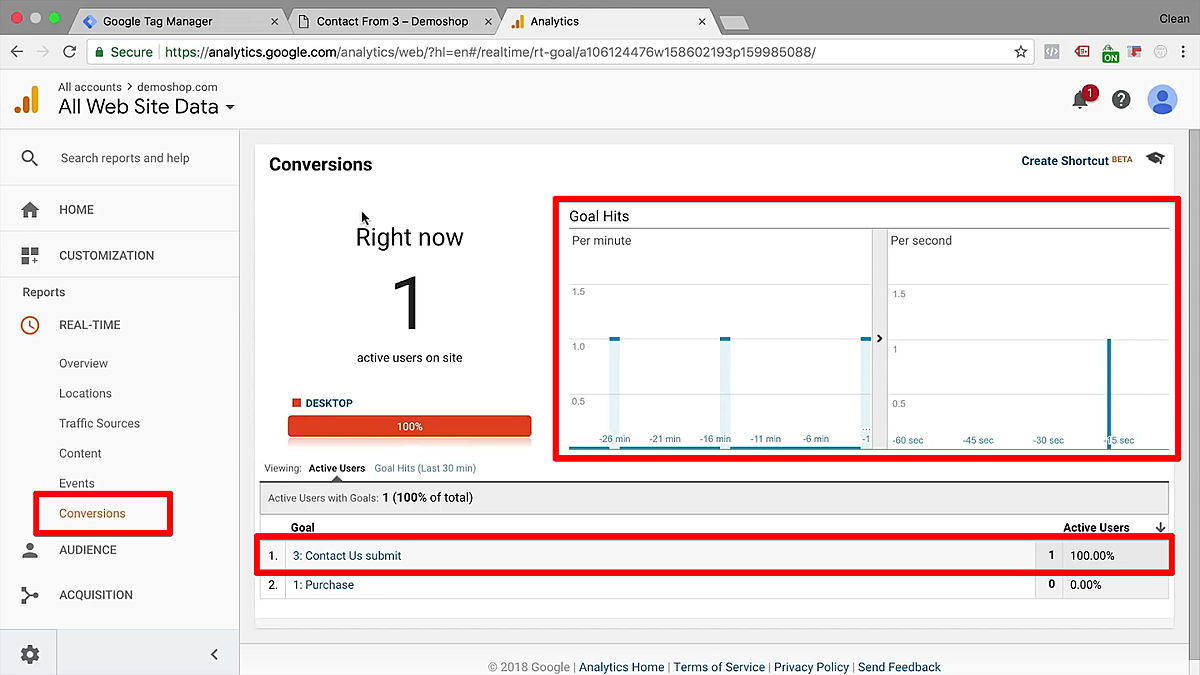Click the All accounts breadcrumb
Image resolution: width=1200 pixels, height=675 pixels.
click(90, 87)
